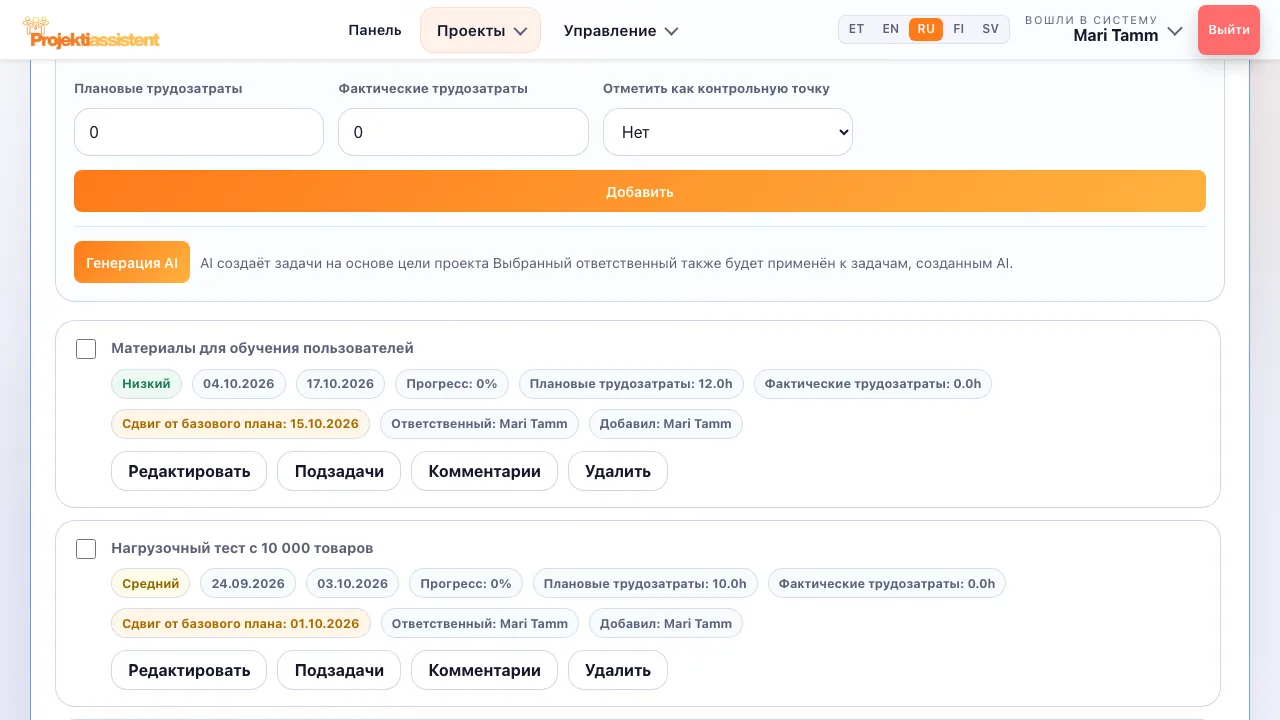
Task: Click the Сдвиг от базового плана: 01.10.2026 badge
Action: point(241,624)
